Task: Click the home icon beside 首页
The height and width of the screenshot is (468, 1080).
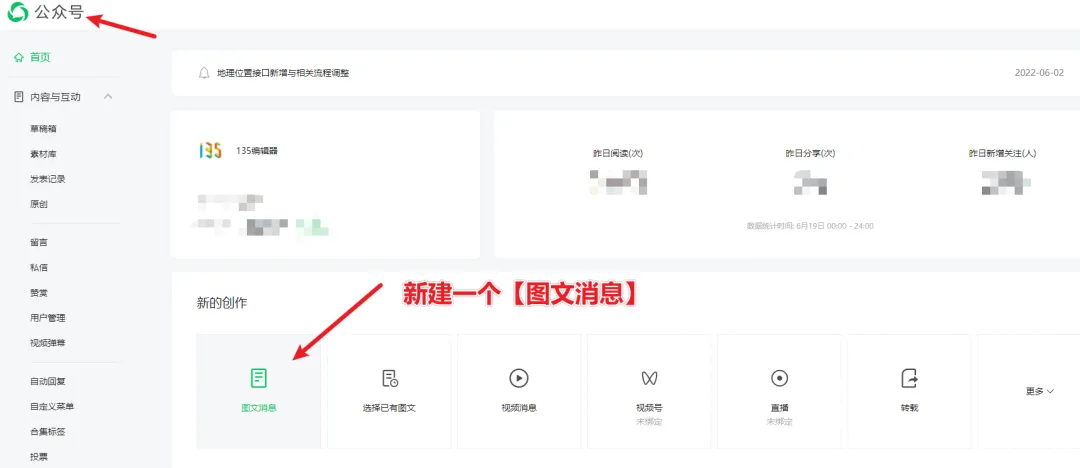Action: [x=19, y=58]
